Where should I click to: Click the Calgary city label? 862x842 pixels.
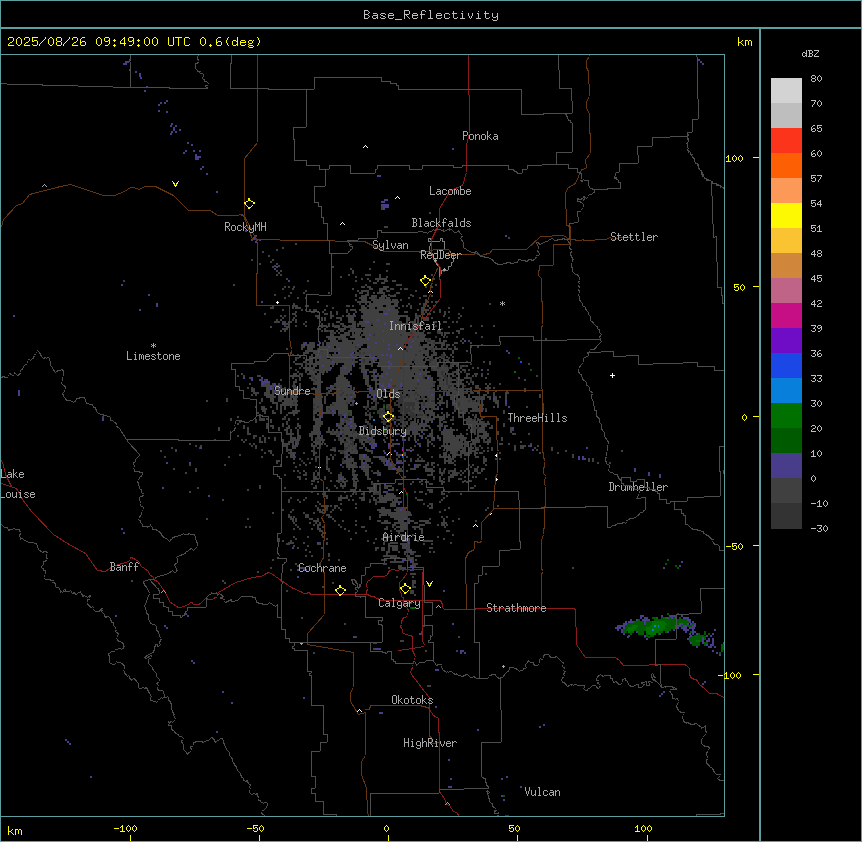(399, 603)
